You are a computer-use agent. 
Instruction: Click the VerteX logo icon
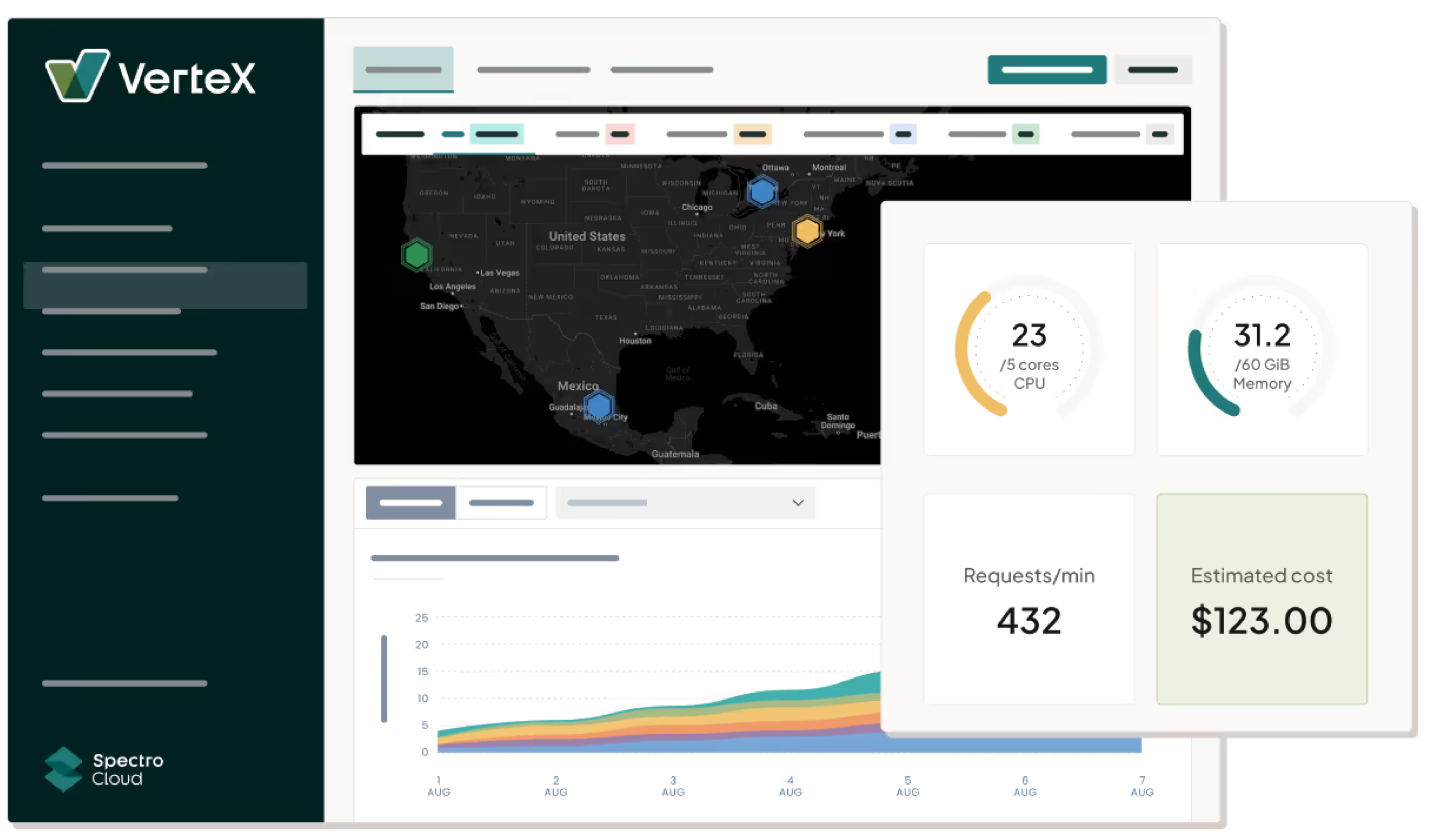[77, 75]
